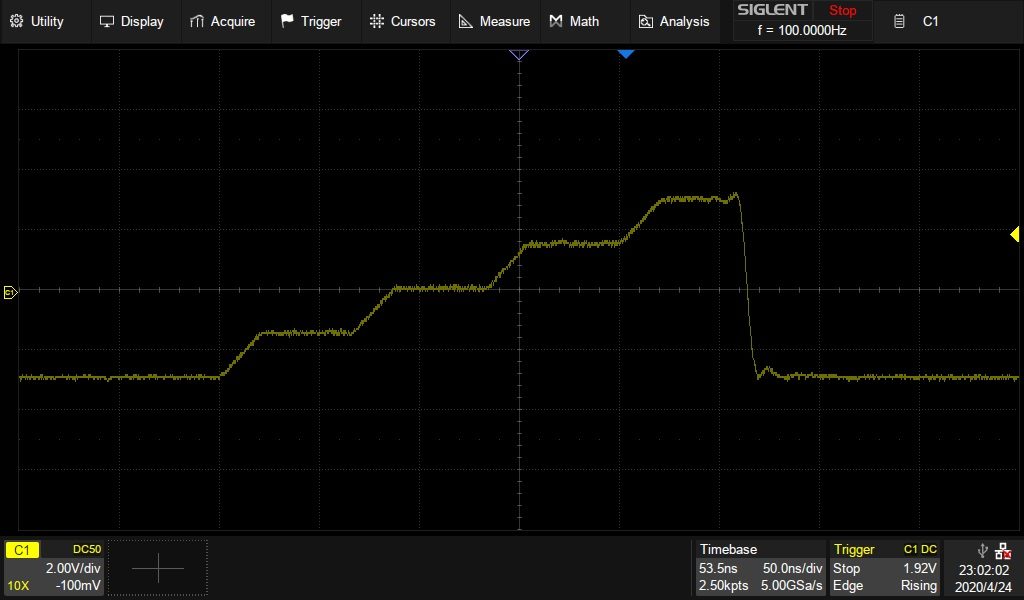Image resolution: width=1024 pixels, height=600 pixels.
Task: Select the hollow trigger delay marker at top center
Action: pos(518,54)
